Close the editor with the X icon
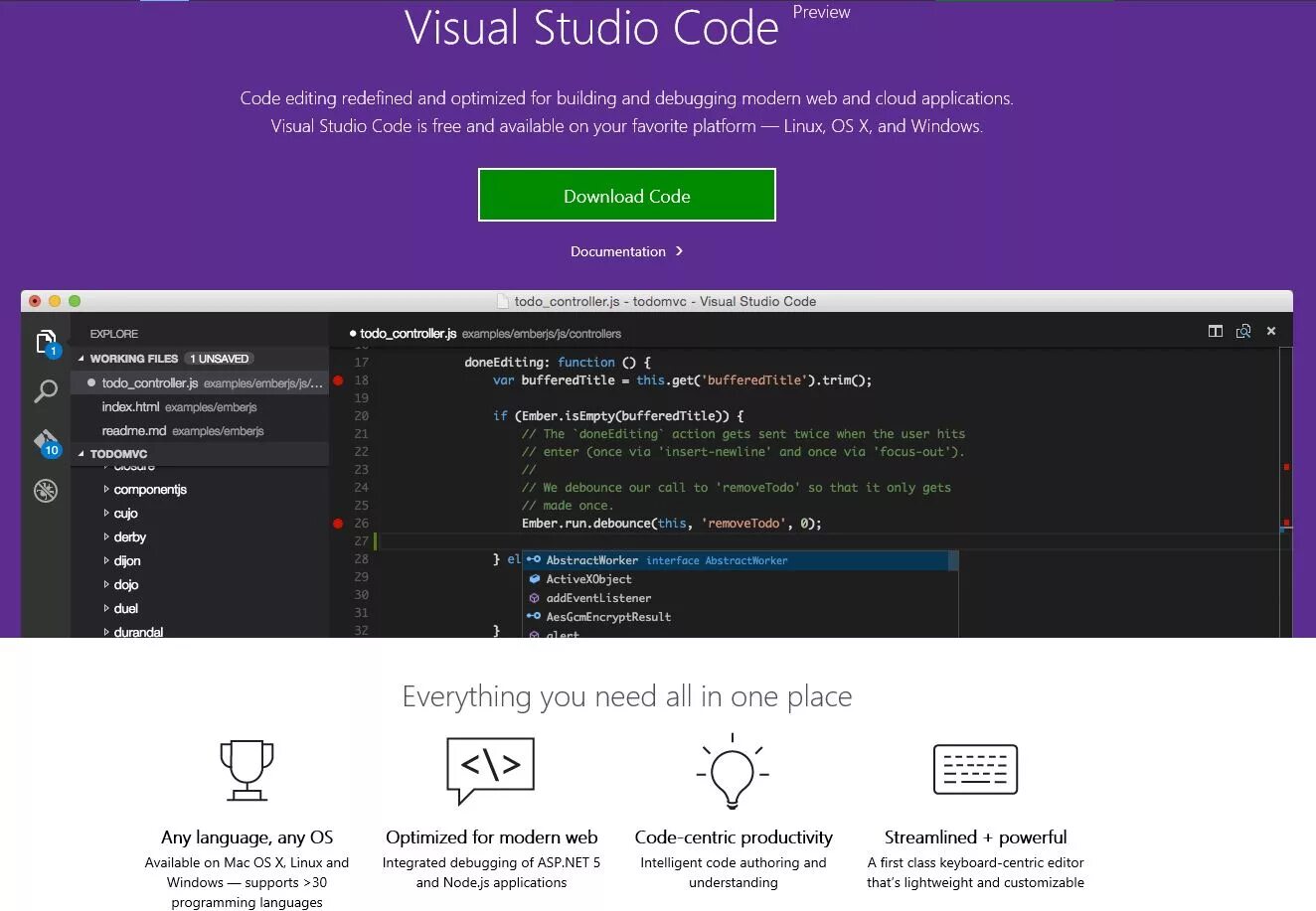 tap(1271, 332)
